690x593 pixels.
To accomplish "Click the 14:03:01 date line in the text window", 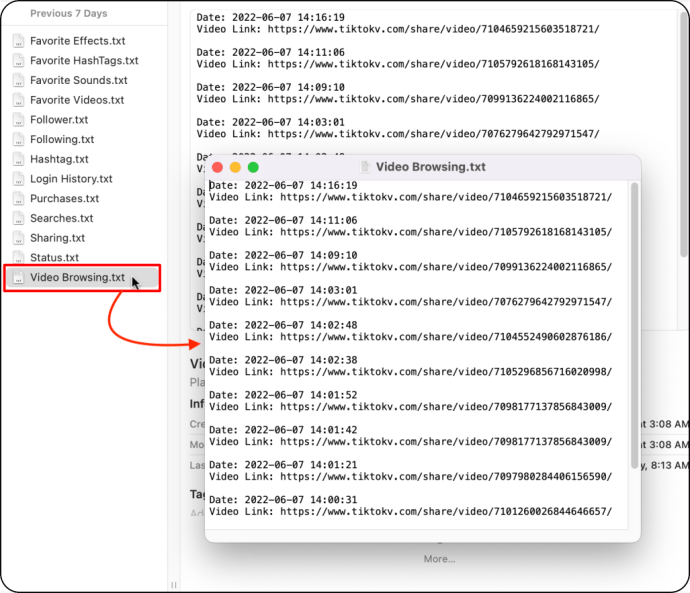I will coord(283,290).
